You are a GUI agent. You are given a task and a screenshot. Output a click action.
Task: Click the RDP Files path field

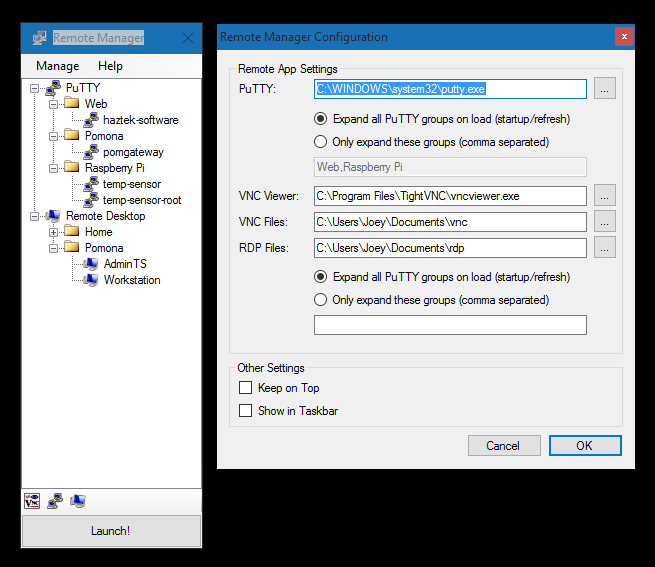450,248
